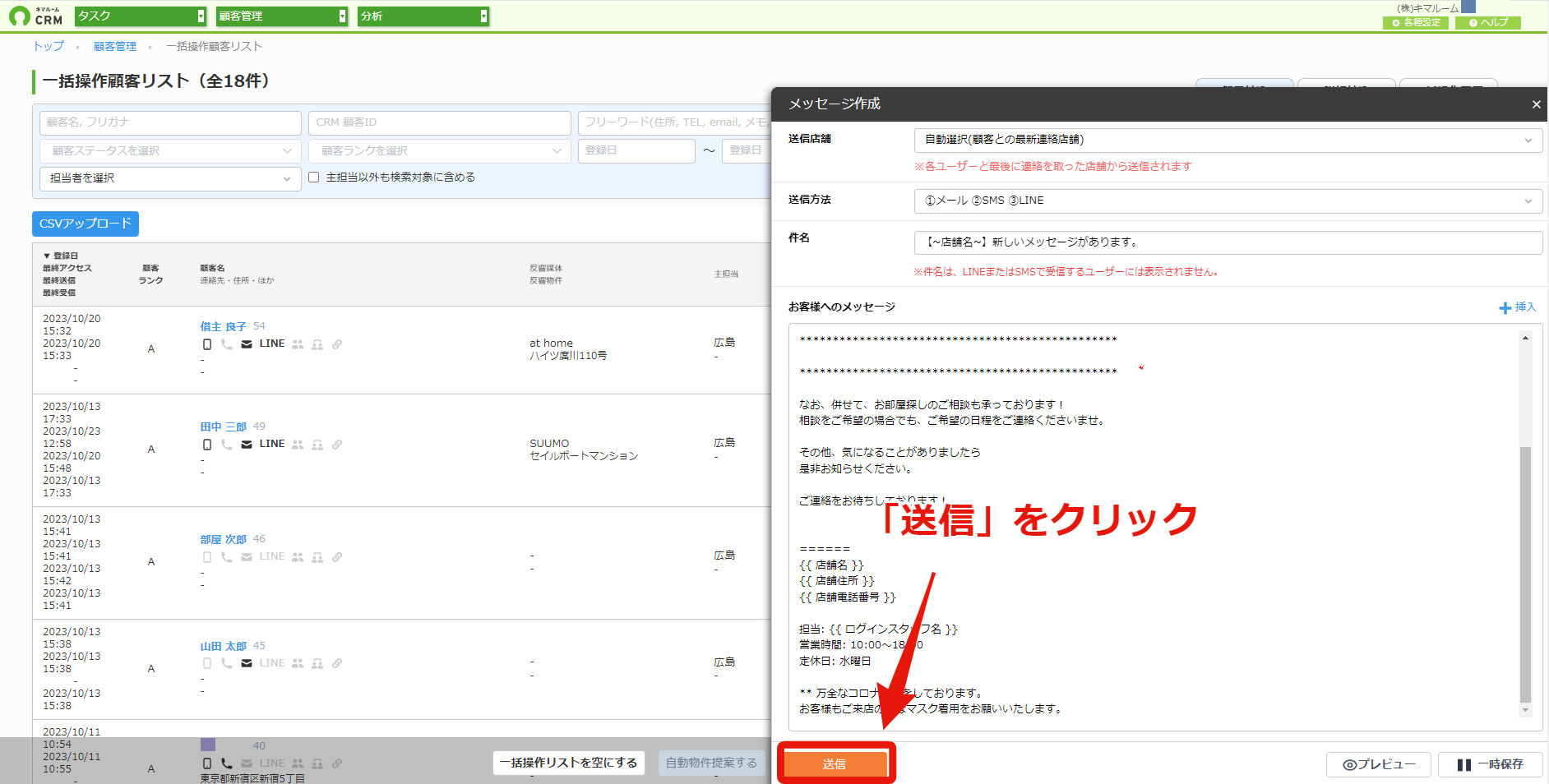Viewport: 1549px width, 784px height.
Task: Open the タスク menu dropdown
Action: (141, 16)
